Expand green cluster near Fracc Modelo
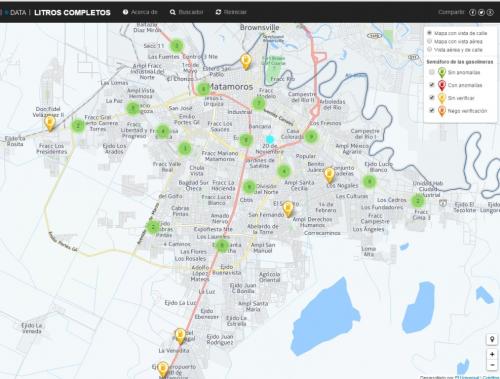500x379 pixels. [x=259, y=104]
